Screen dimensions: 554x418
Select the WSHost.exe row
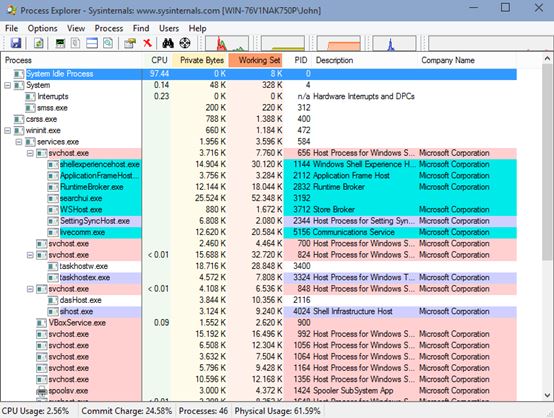pos(259,210)
